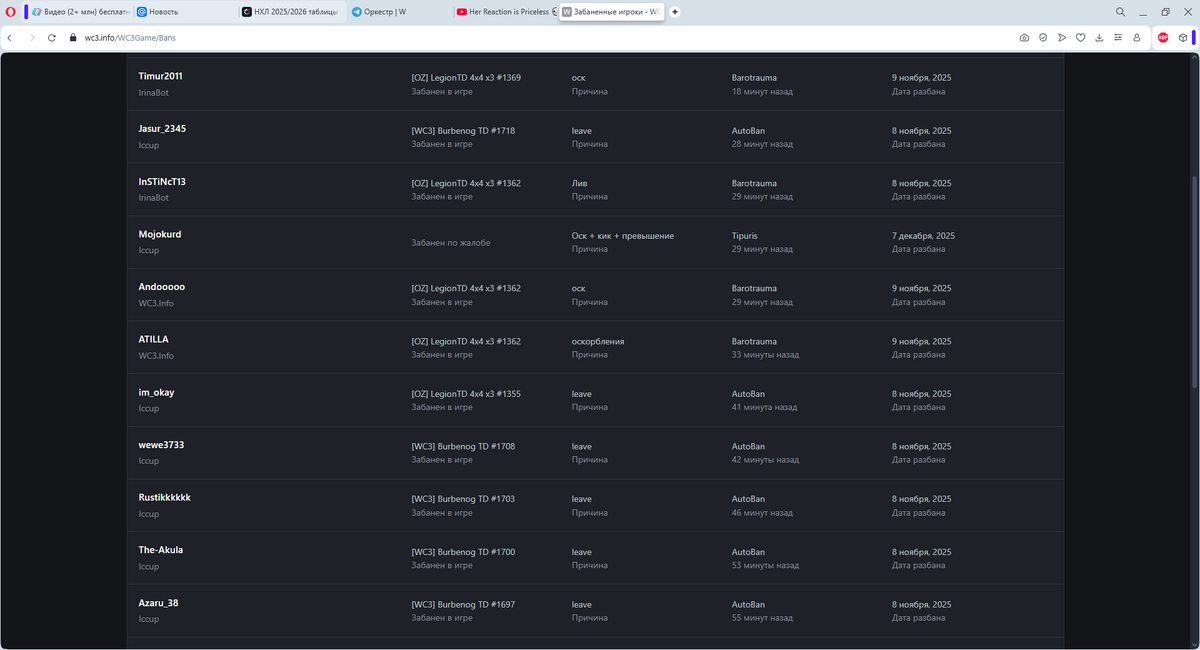Click the tab search magnifier icon
The image size is (1200, 650).
coord(1119,12)
